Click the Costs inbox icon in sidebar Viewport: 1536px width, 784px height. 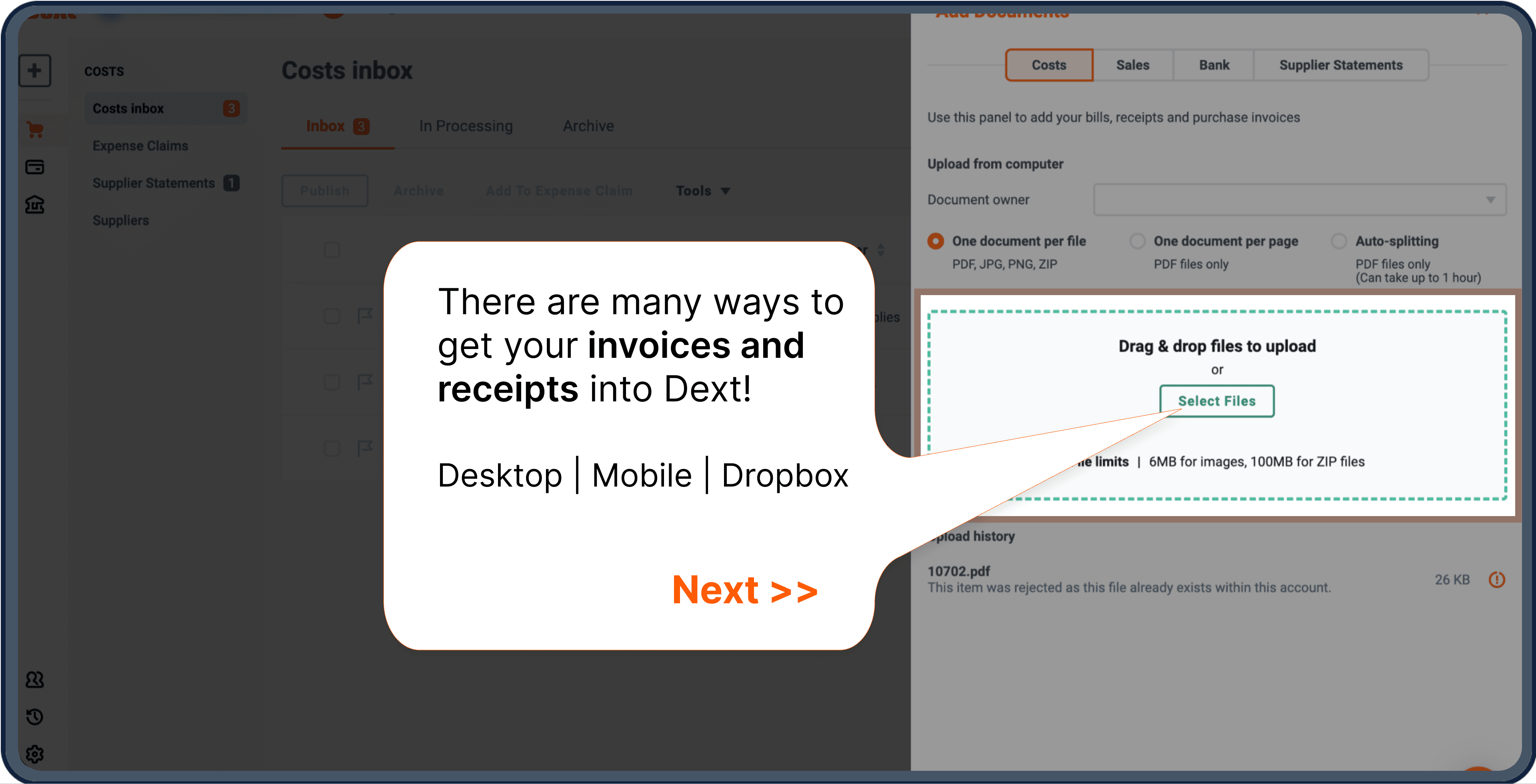pyautogui.click(x=36, y=129)
